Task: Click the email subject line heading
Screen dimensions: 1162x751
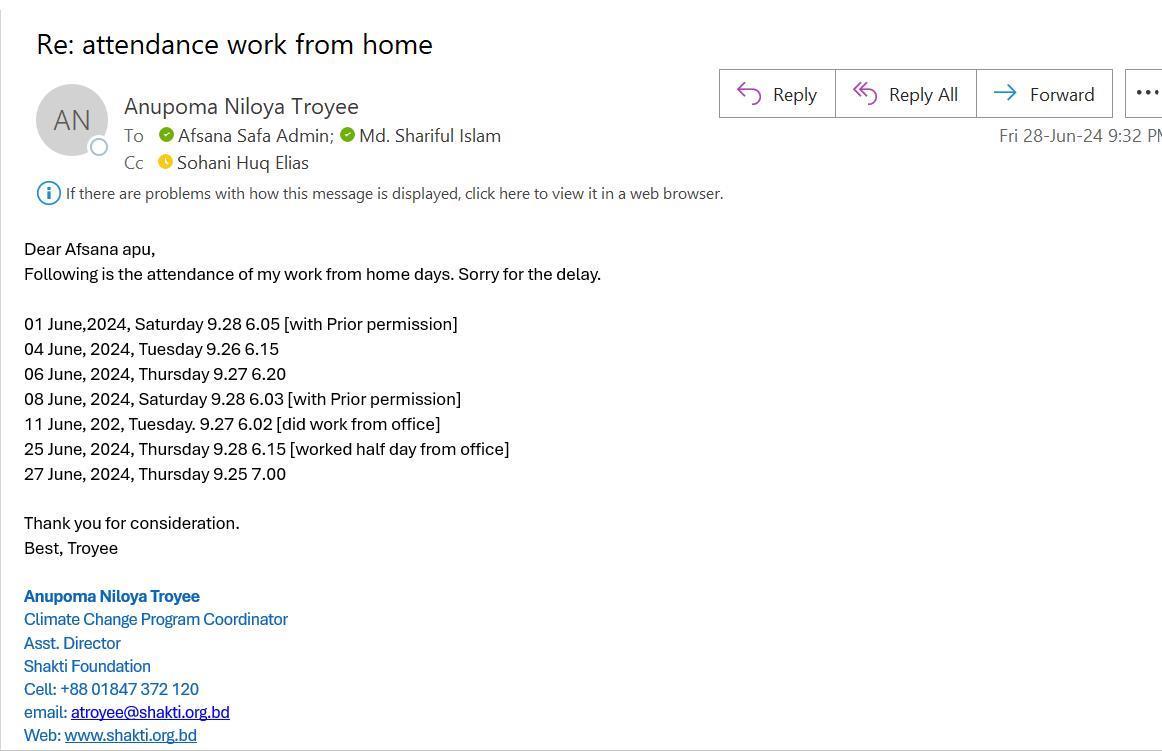Action: tap(234, 44)
